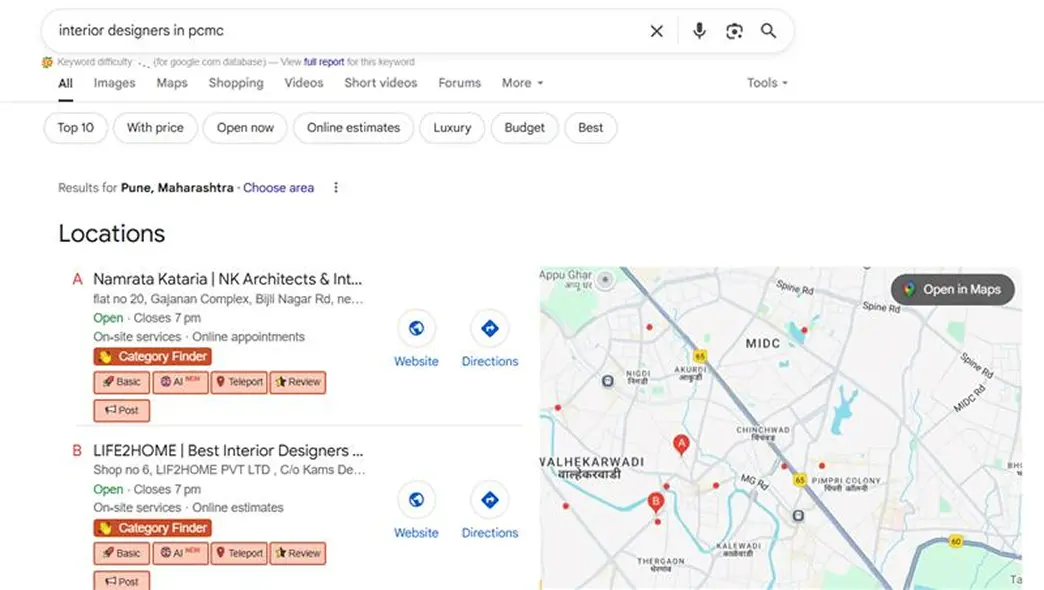Click Review button under Namrata Kataria
Screen dimensions: 1044x590
coord(298,382)
